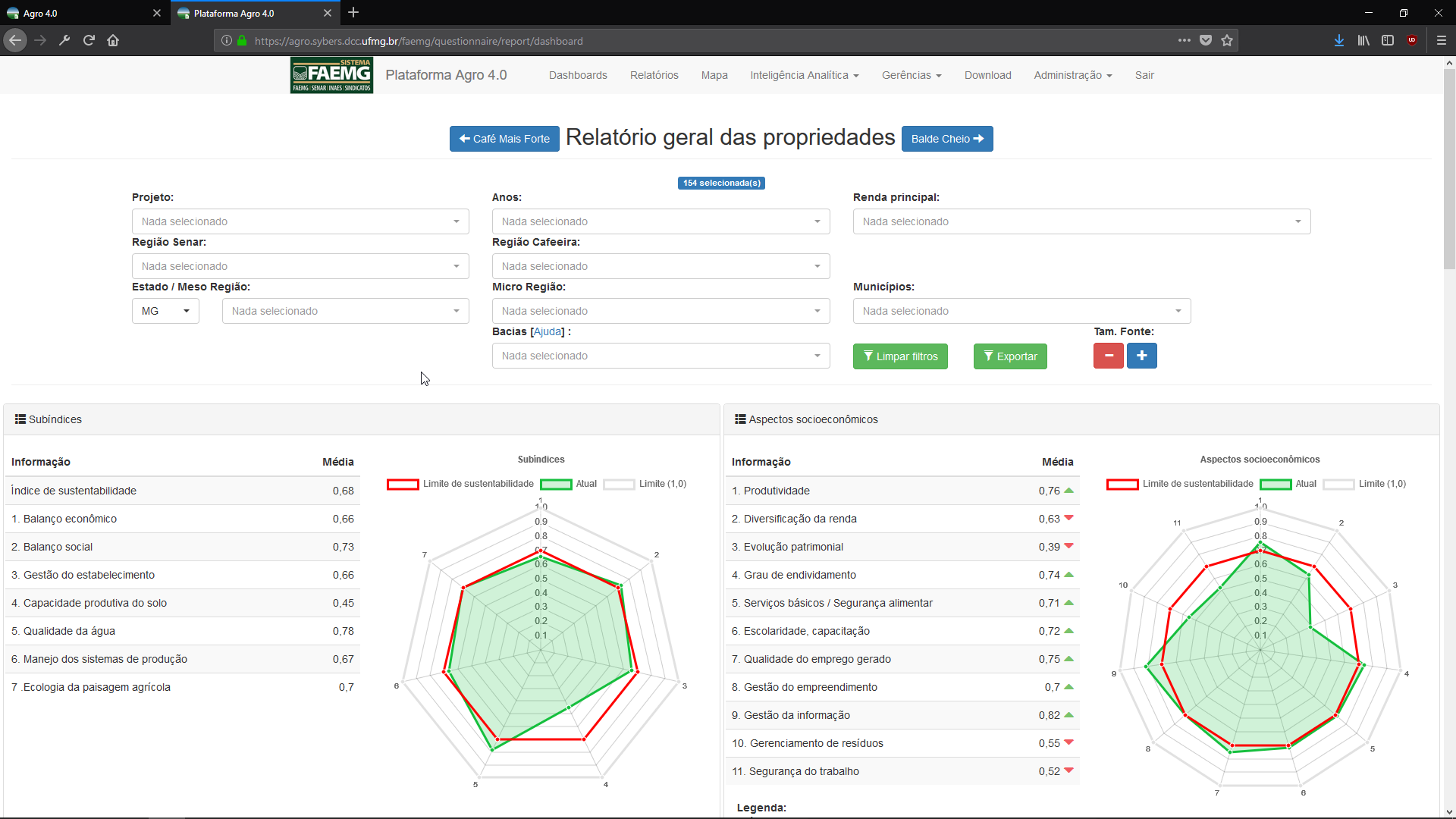Bookmark this page with the star icon
This screenshot has width=1456, height=819.
(1227, 40)
